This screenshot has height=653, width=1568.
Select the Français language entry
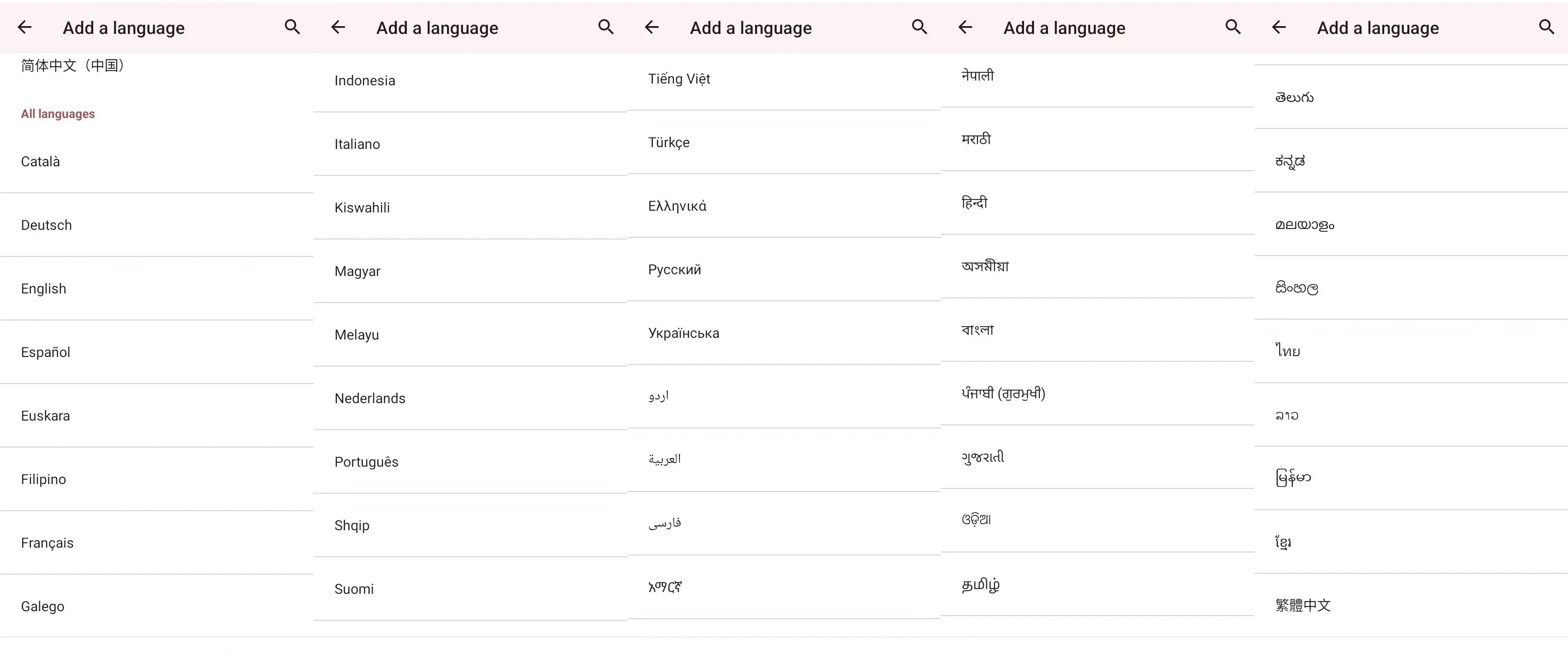tap(156, 543)
